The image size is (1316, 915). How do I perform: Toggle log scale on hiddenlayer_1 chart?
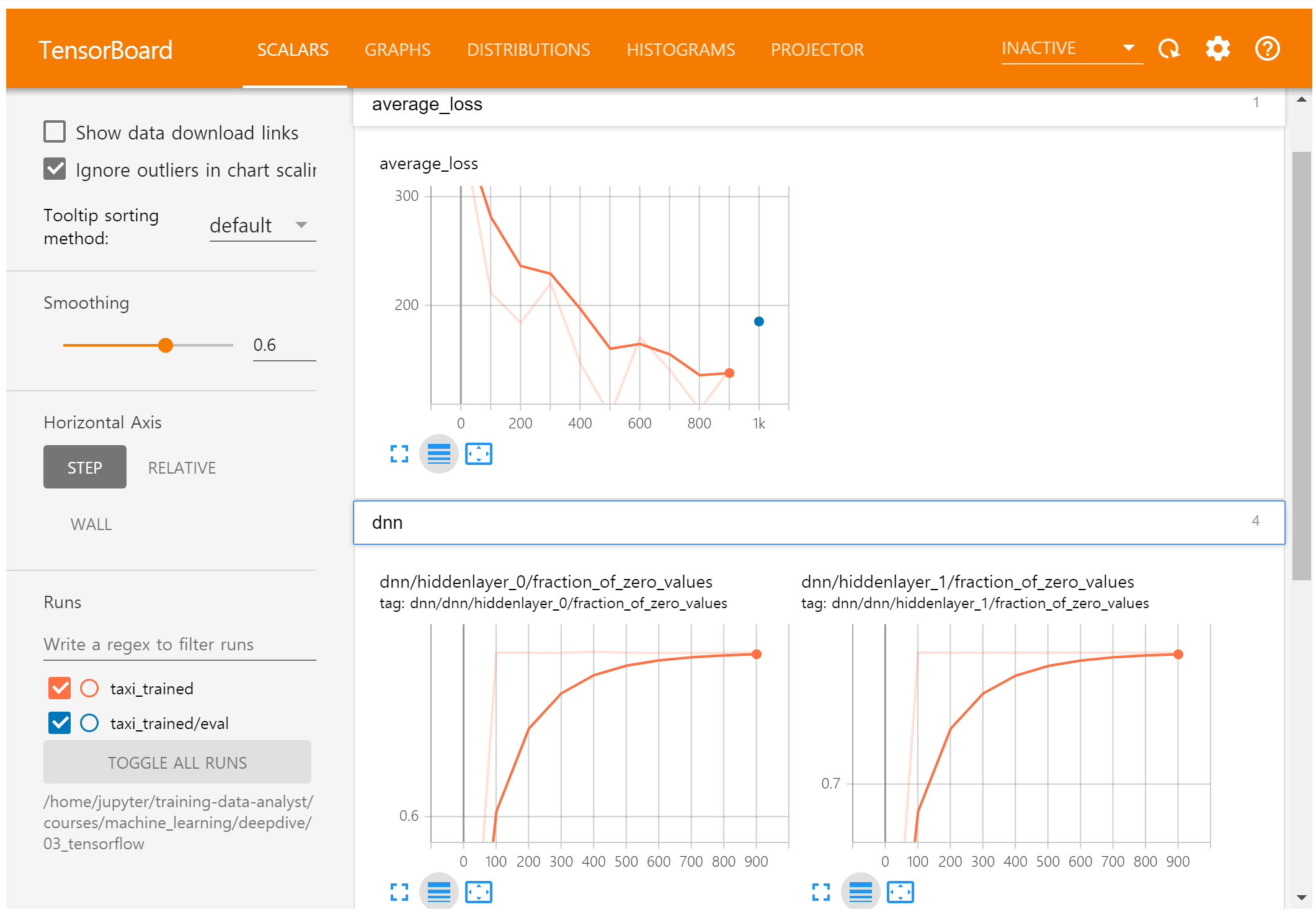(x=860, y=892)
